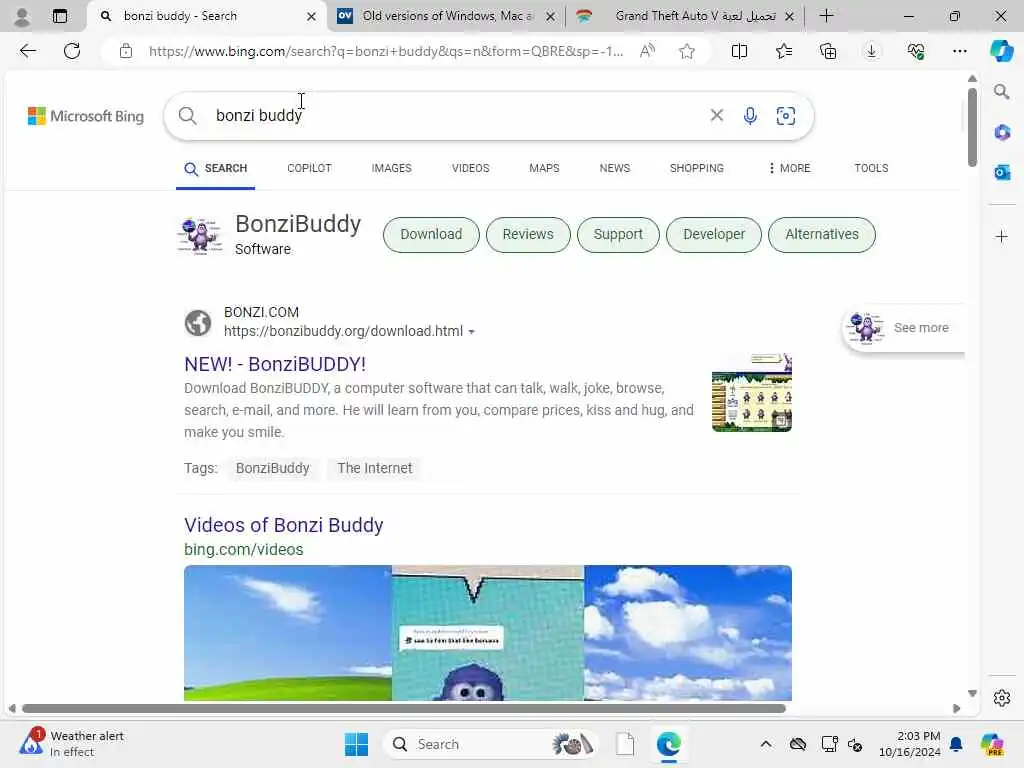
Task: Switch to Old versions of Windows tab
Action: [x=447, y=16]
